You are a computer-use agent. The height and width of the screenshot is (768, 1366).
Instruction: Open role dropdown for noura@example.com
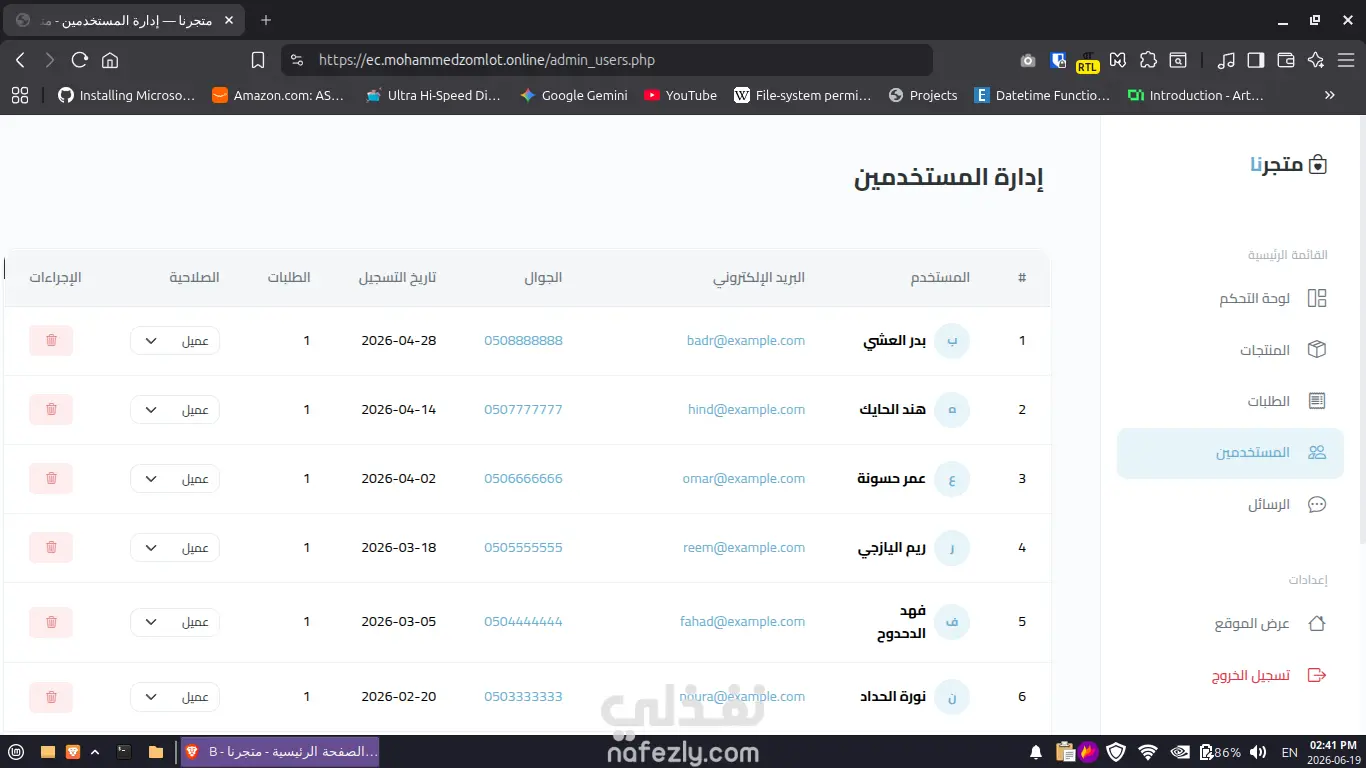tap(175, 697)
